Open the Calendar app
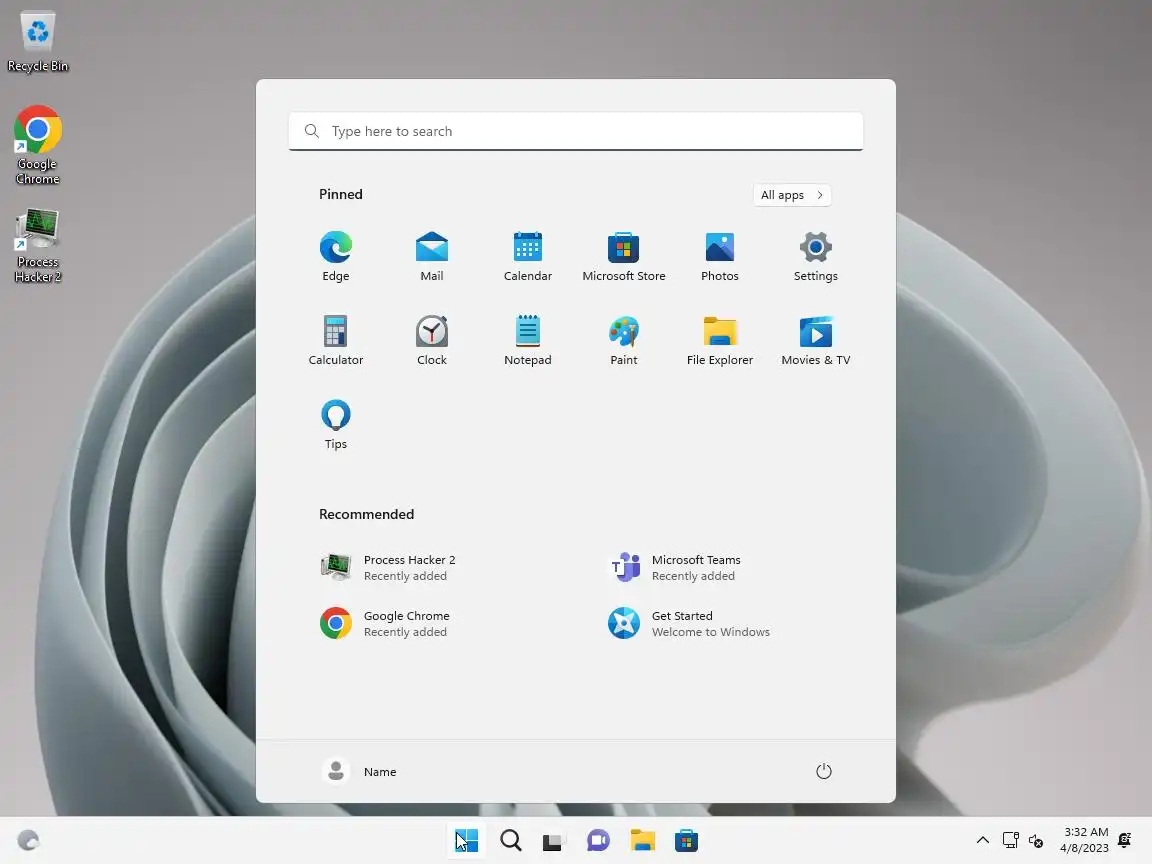 528,256
